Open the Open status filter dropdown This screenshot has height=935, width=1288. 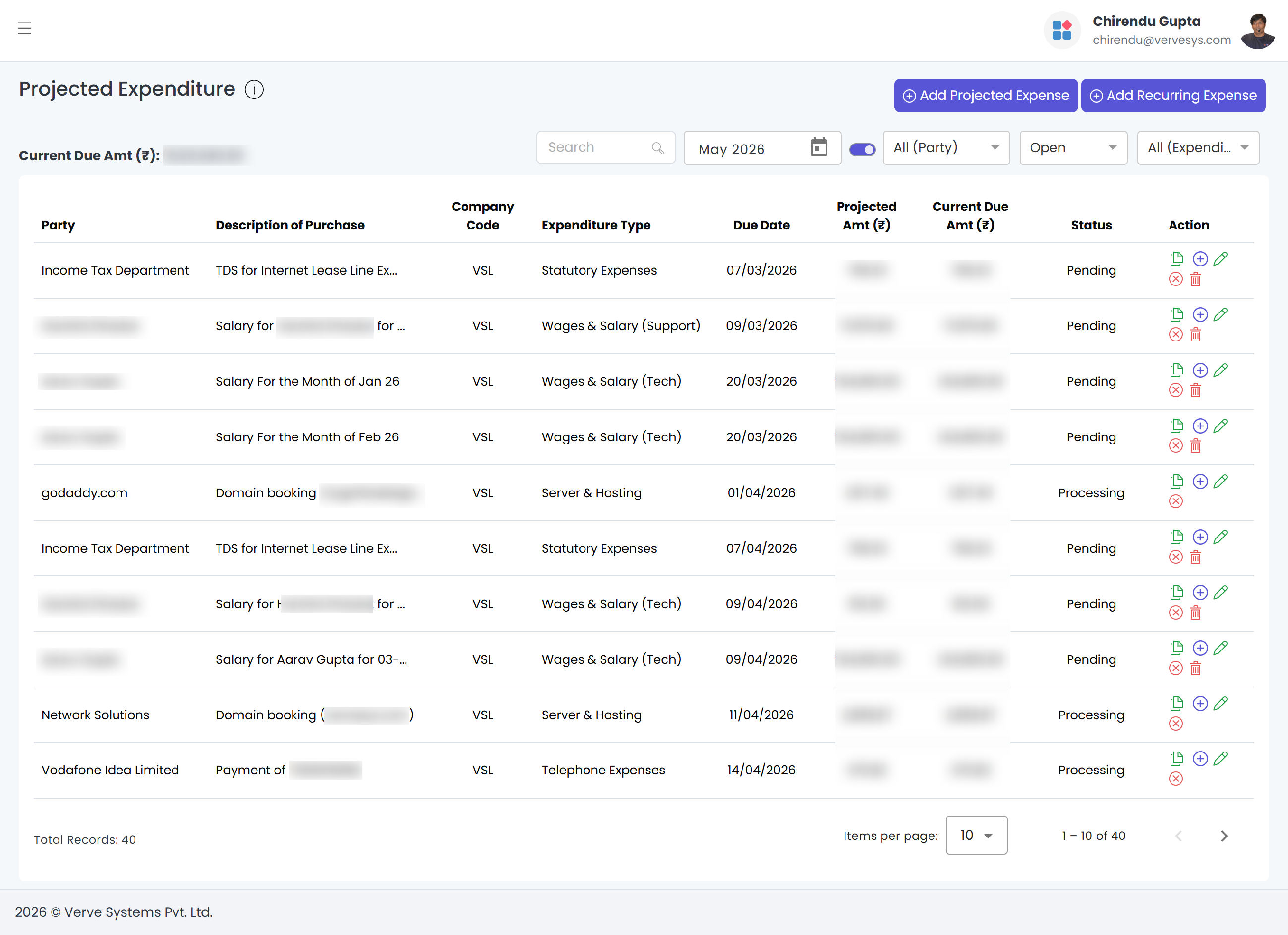[x=1073, y=148]
